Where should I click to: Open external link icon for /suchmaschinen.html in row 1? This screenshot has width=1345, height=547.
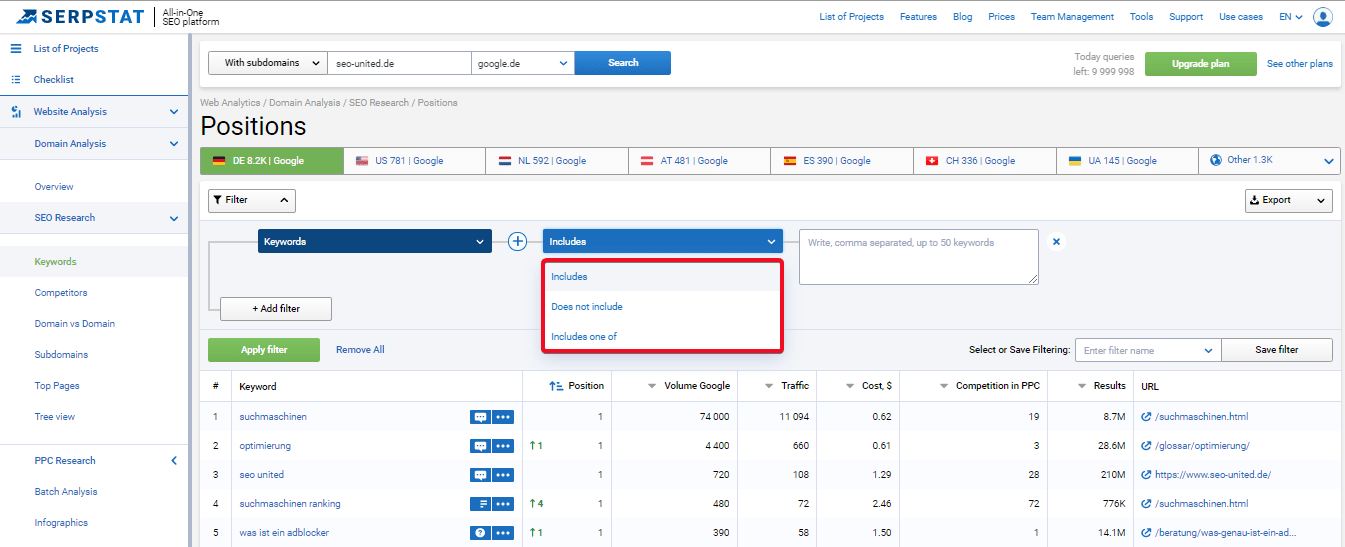[1146, 417]
